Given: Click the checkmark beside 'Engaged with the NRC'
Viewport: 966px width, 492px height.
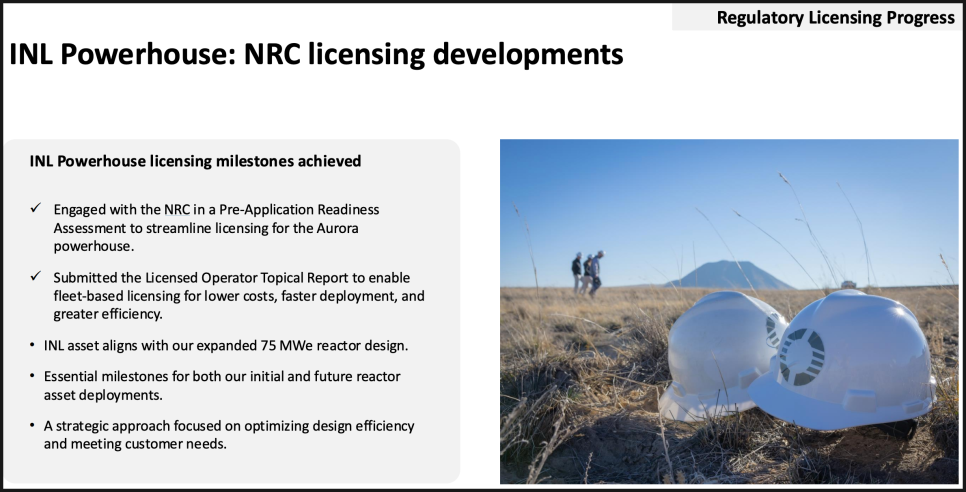Looking at the screenshot, I should [x=36, y=208].
